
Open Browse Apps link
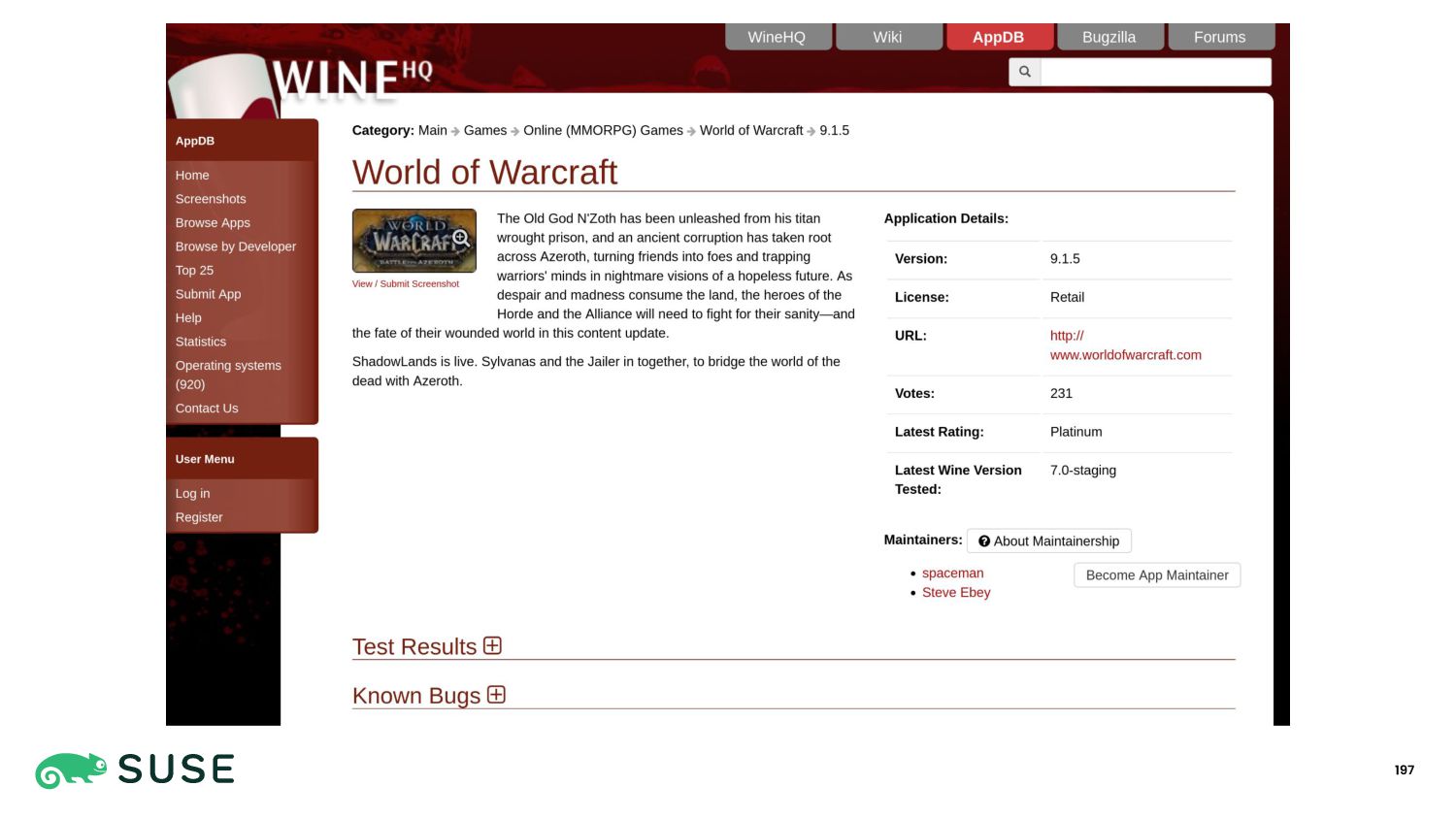pos(213,223)
